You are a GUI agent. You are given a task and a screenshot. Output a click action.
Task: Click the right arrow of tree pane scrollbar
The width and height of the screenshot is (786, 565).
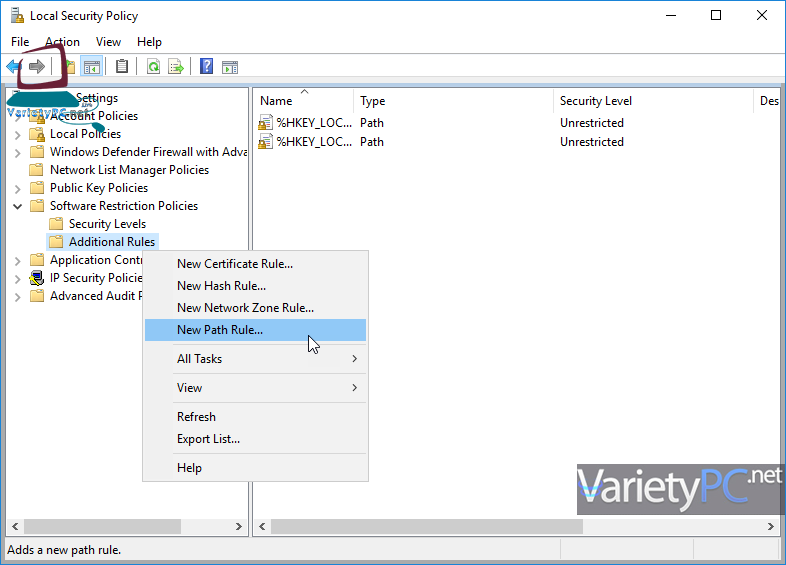click(x=239, y=526)
